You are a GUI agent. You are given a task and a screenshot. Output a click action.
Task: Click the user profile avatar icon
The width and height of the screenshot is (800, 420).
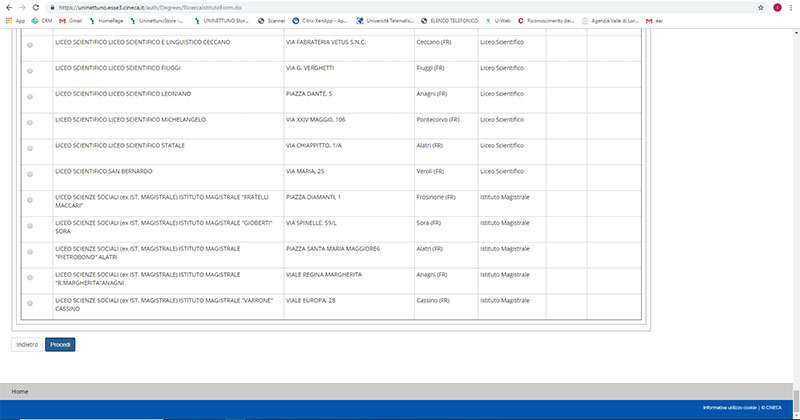point(777,7)
